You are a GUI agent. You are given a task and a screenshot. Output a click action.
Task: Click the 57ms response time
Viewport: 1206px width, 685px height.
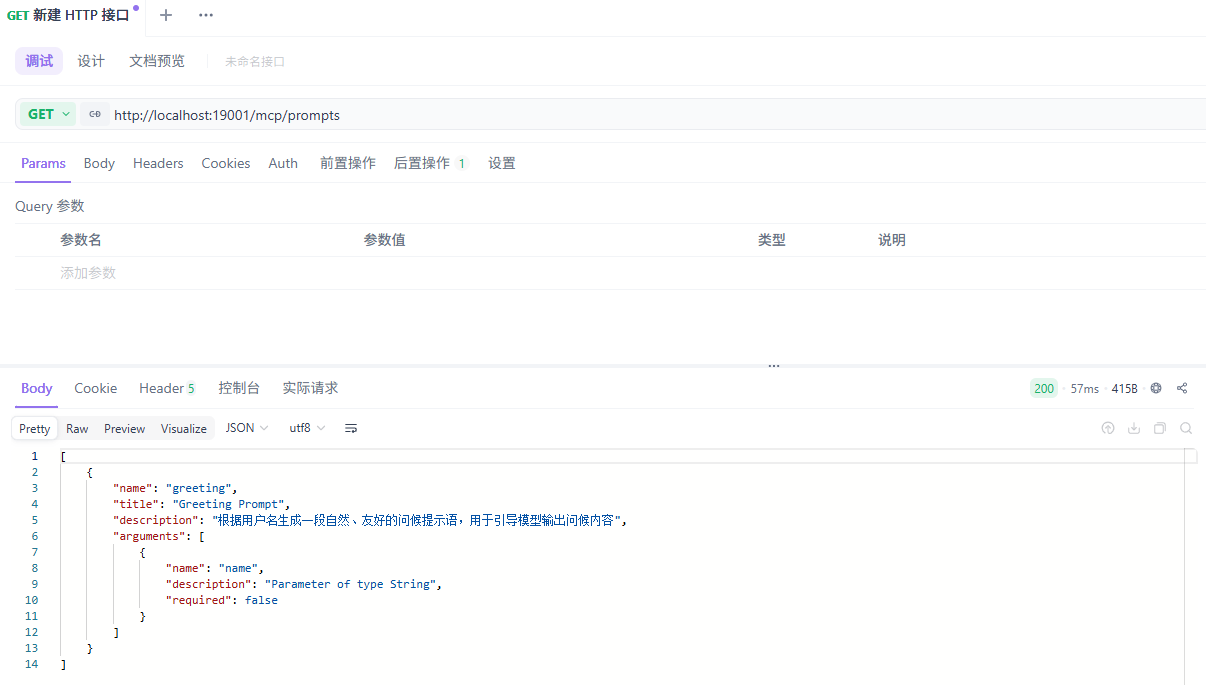(x=1084, y=388)
